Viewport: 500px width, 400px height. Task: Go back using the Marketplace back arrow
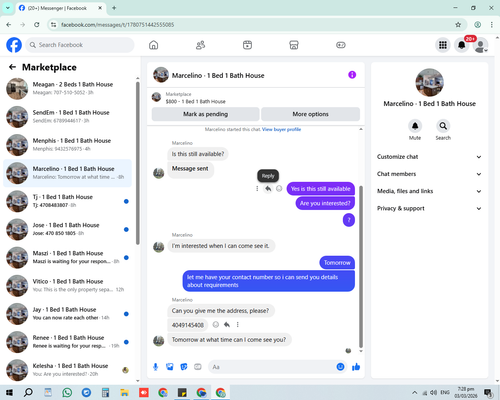[x=12, y=67]
